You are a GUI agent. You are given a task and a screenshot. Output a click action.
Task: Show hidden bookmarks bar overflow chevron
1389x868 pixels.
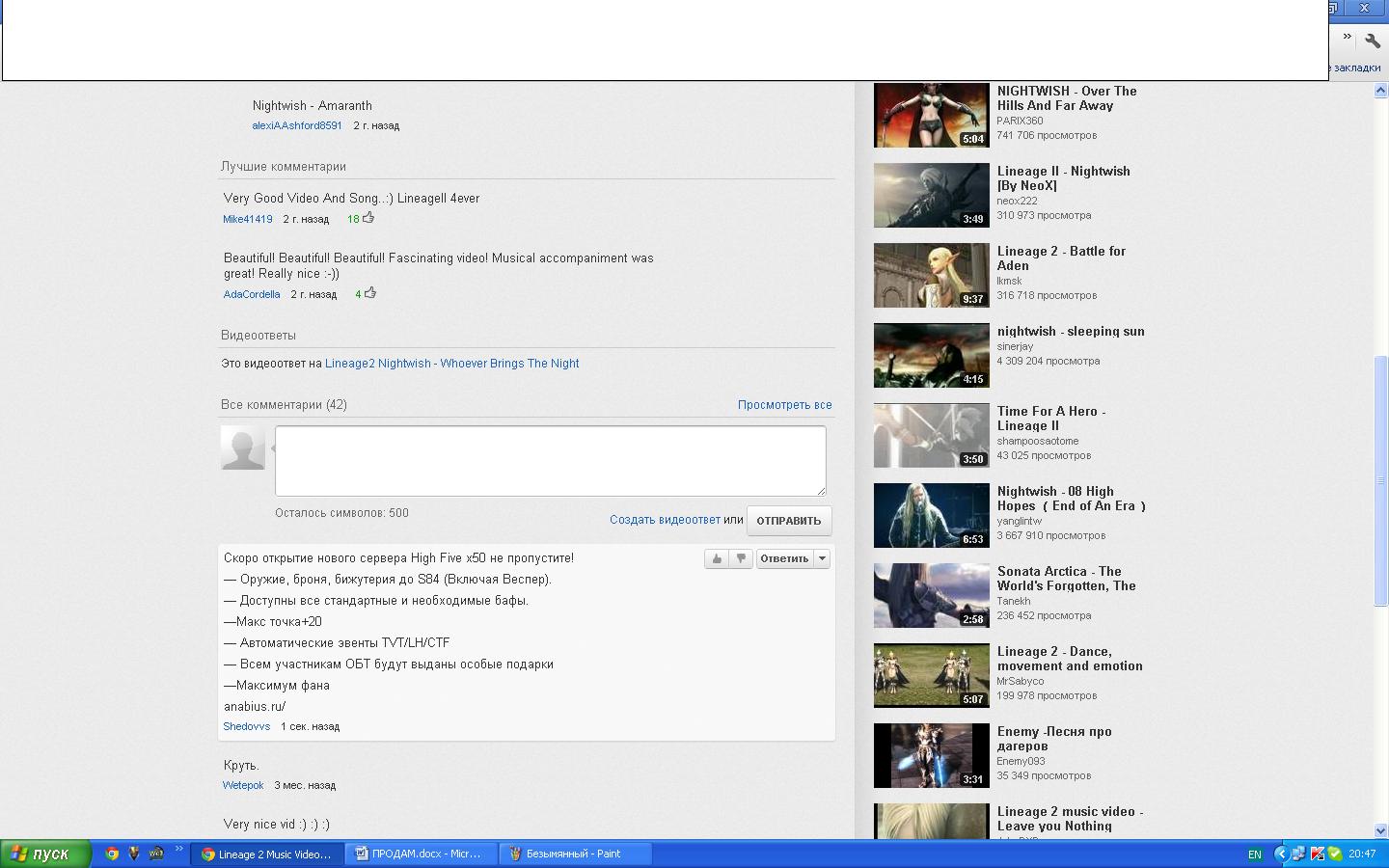coord(1348,38)
